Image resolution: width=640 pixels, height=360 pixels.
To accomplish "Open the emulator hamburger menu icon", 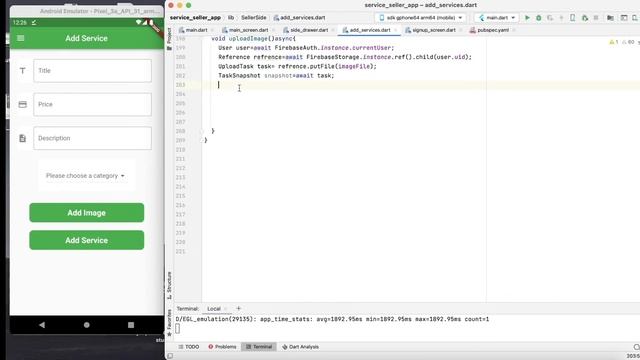I will coord(20,38).
